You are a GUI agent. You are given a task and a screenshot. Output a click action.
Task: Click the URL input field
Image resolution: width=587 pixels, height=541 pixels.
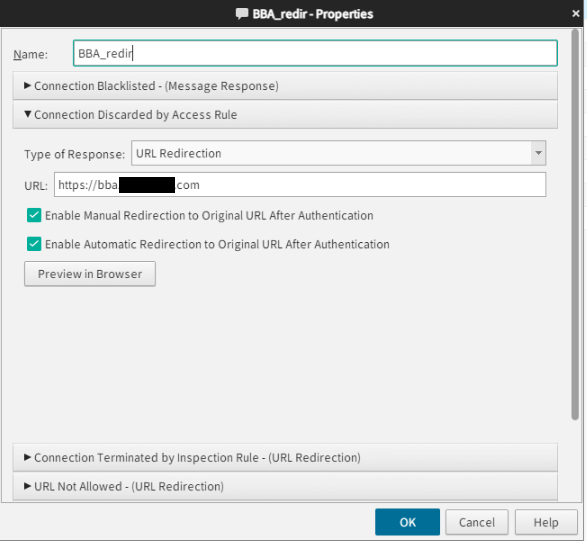[x=300, y=185]
